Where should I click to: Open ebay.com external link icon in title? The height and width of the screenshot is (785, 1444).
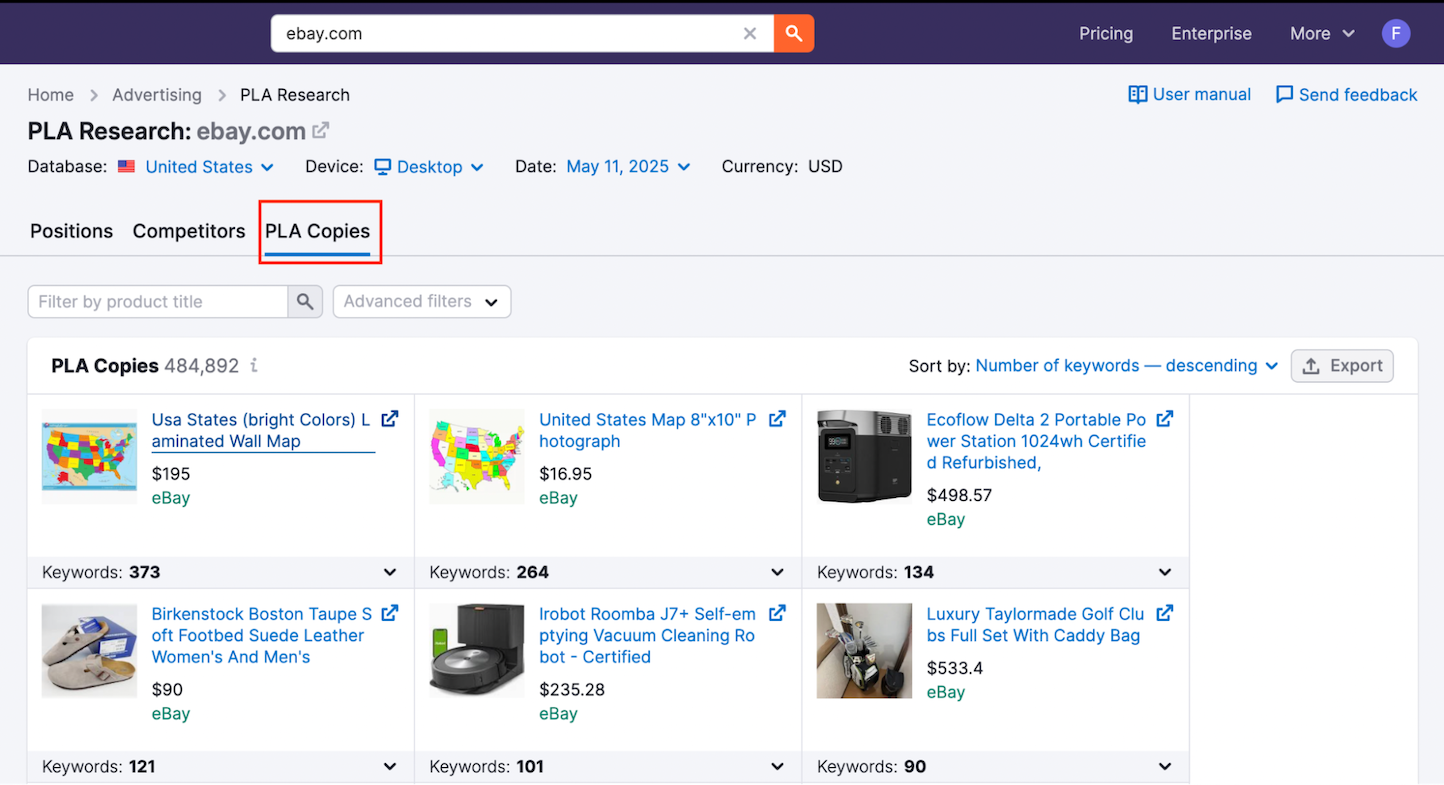click(321, 131)
